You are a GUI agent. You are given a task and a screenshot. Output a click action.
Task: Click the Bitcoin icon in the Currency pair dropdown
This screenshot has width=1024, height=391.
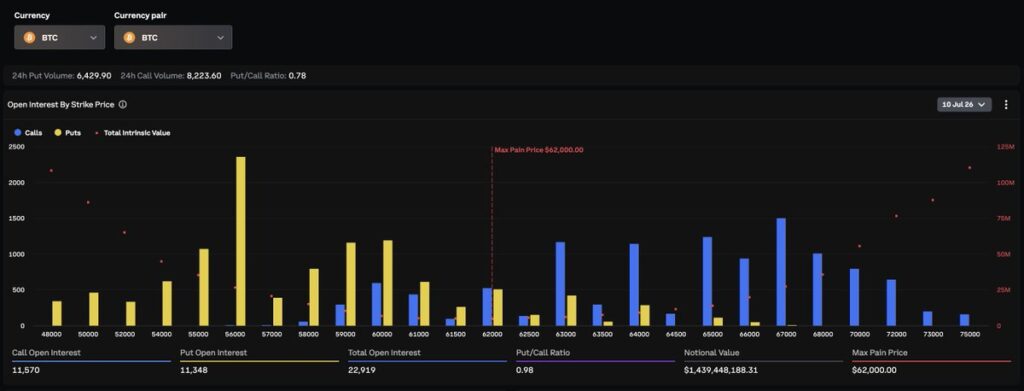(x=129, y=37)
